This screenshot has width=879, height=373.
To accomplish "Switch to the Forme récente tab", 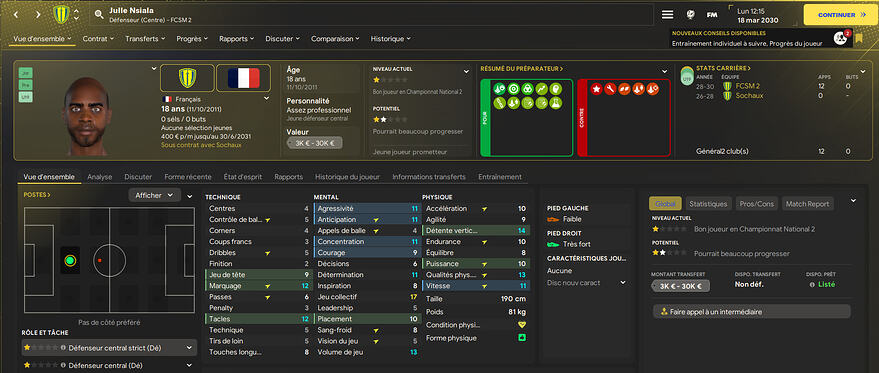I will tap(188, 177).
